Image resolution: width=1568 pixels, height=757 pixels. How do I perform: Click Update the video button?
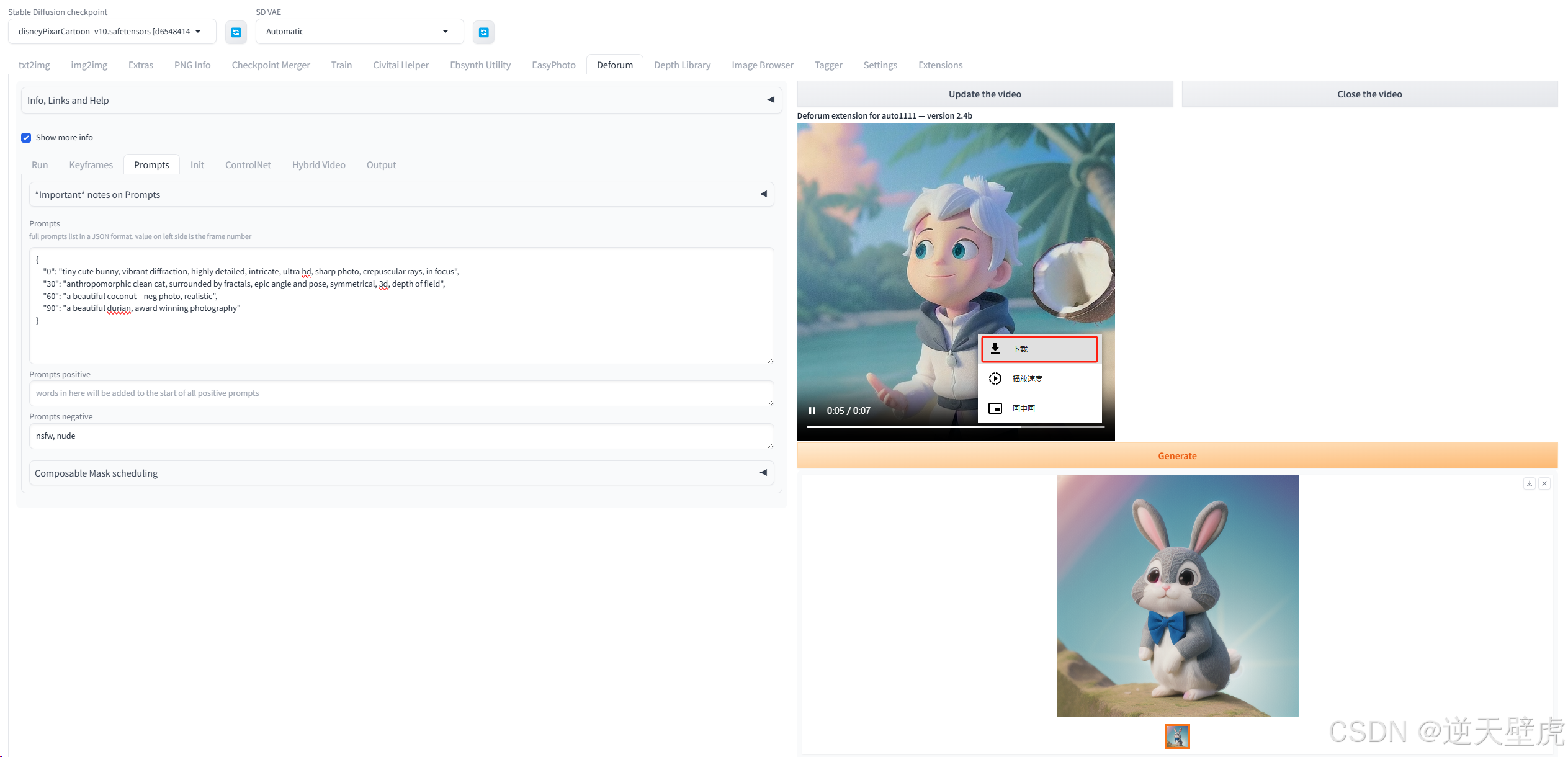click(984, 94)
